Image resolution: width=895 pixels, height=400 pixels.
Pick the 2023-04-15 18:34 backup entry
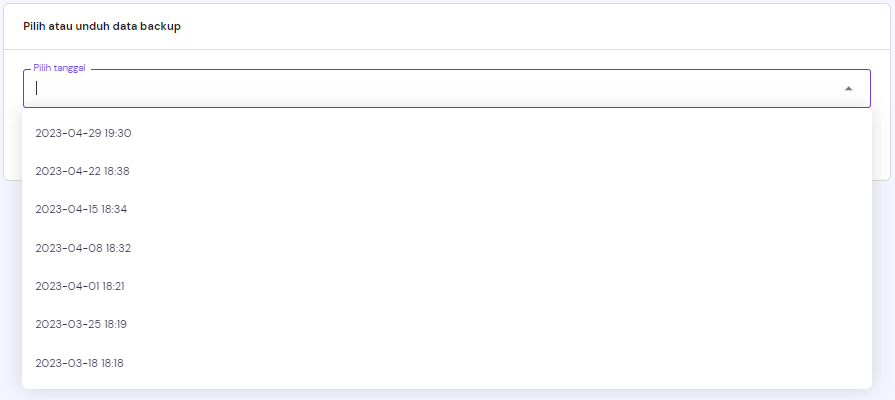point(81,209)
